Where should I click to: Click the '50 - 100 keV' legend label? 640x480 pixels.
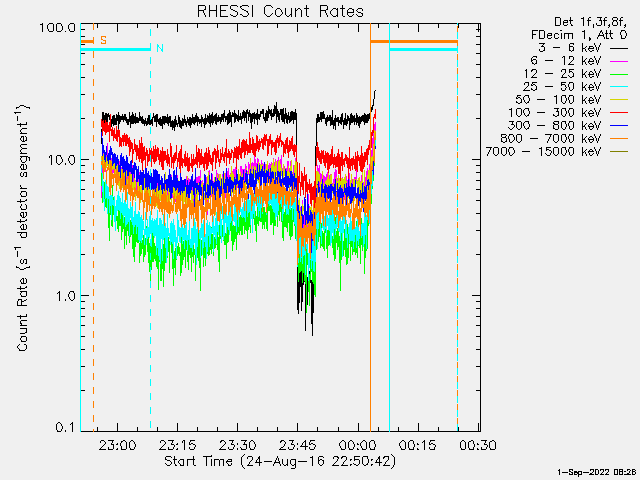(x=558, y=100)
